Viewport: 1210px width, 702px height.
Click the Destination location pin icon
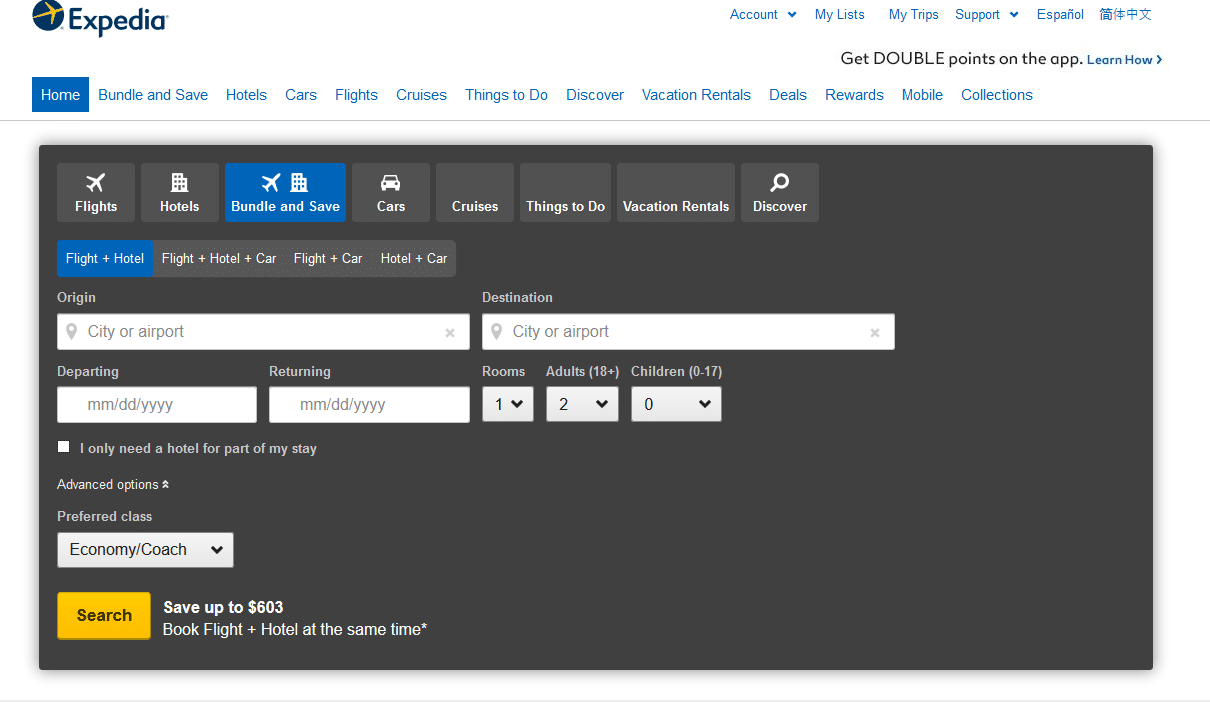497,331
